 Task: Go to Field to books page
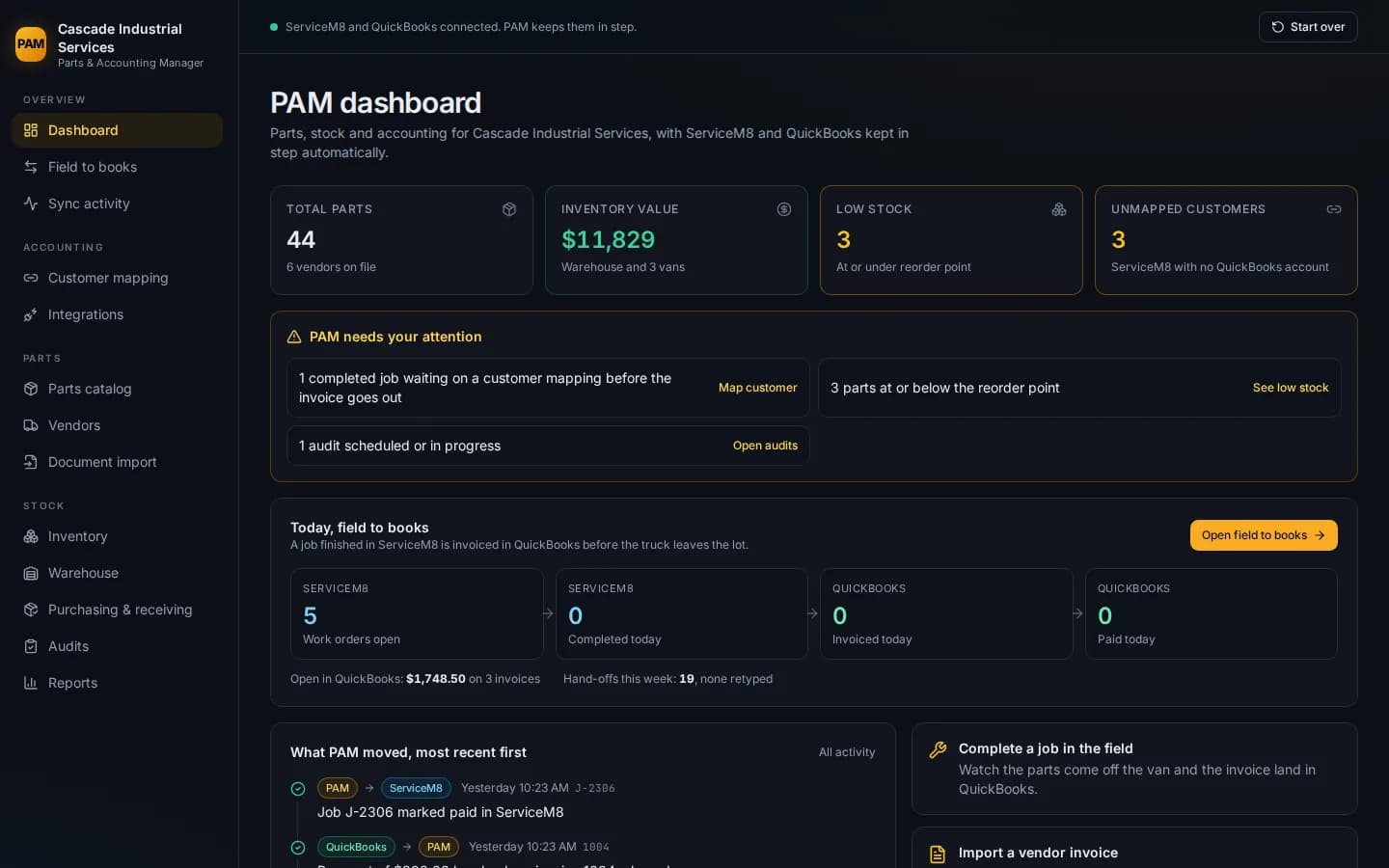point(117,167)
